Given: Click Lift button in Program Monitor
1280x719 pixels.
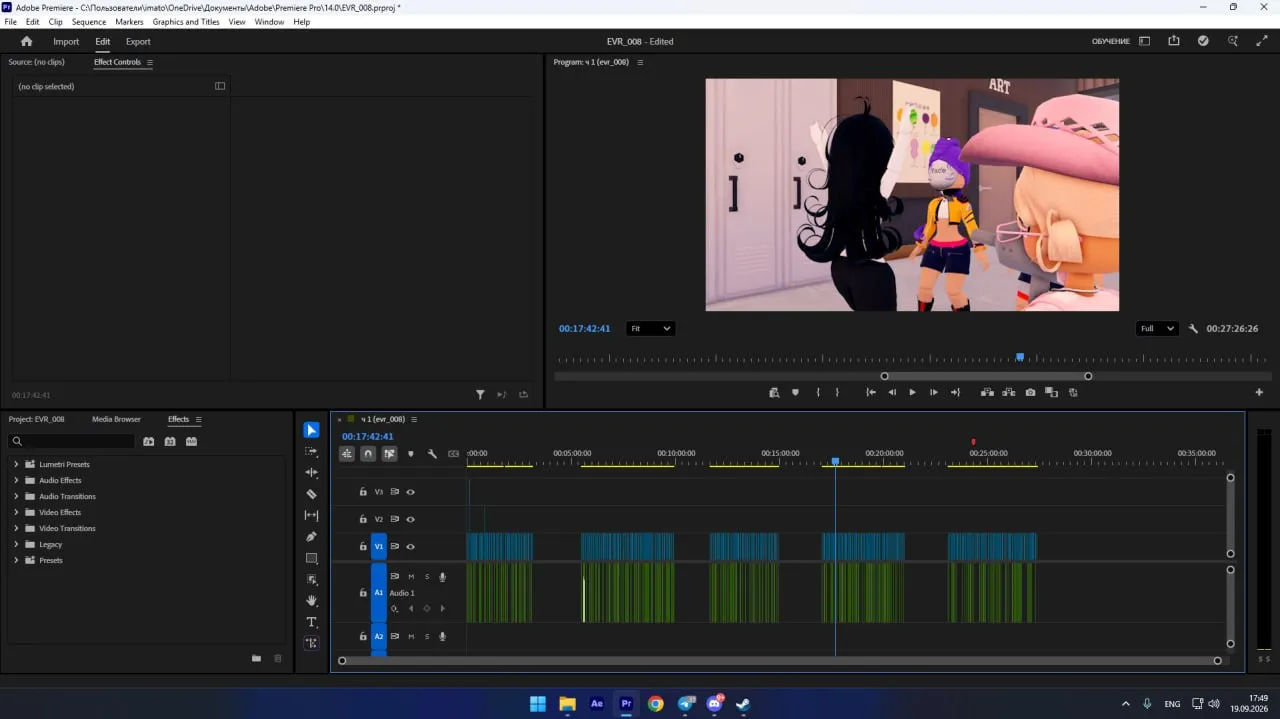Looking at the screenshot, I should [x=987, y=393].
